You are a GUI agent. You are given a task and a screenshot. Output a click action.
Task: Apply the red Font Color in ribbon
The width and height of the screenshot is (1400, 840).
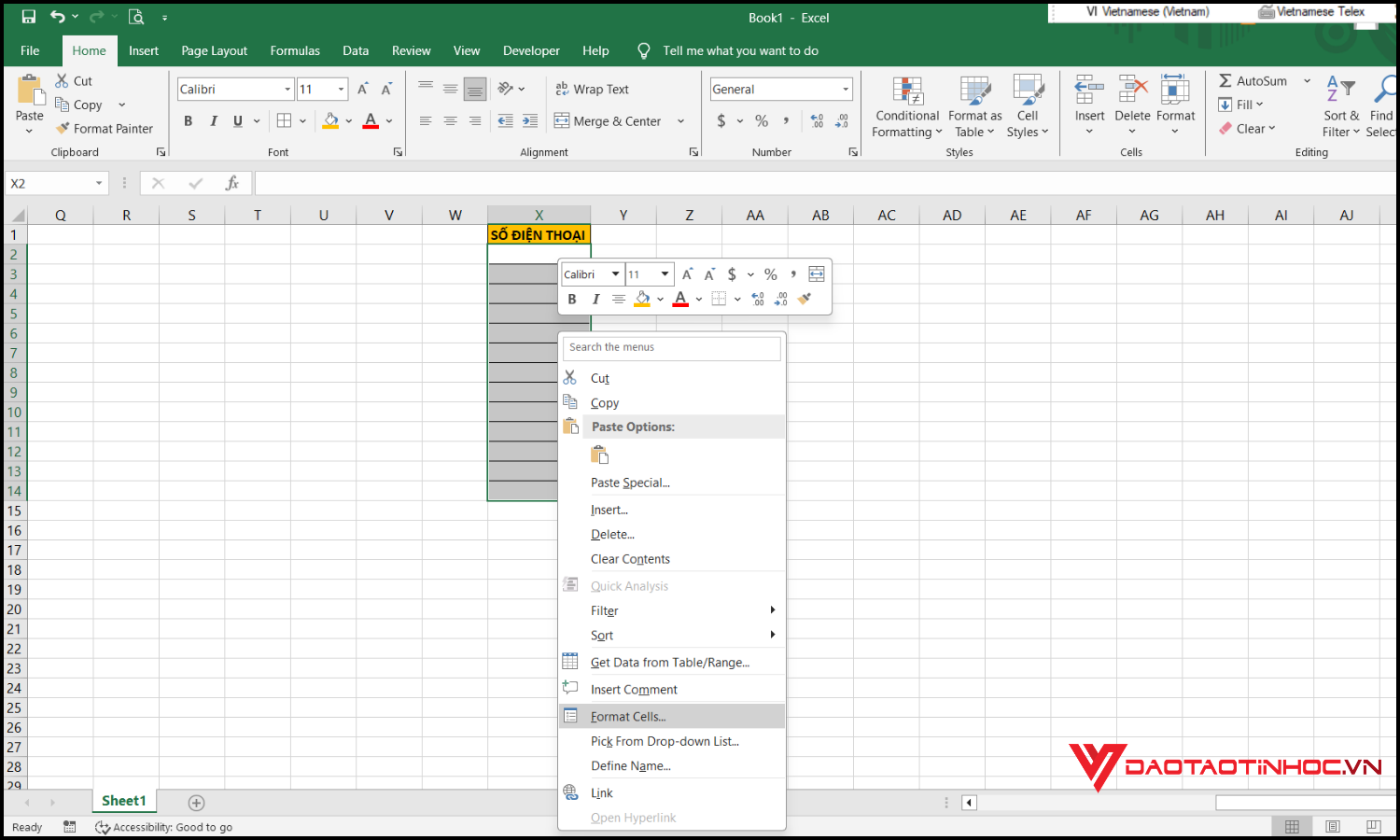(371, 121)
